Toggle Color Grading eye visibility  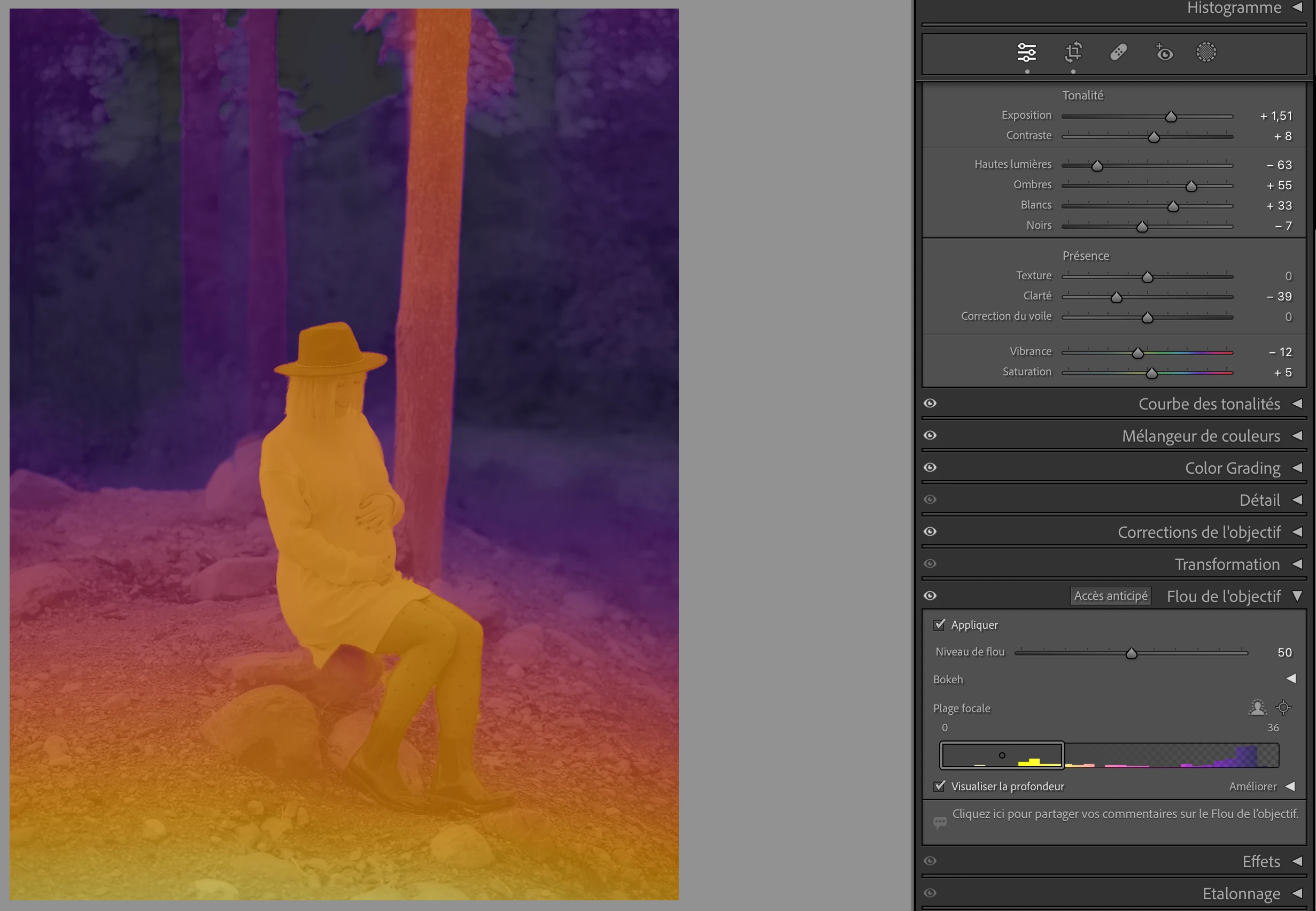930,467
